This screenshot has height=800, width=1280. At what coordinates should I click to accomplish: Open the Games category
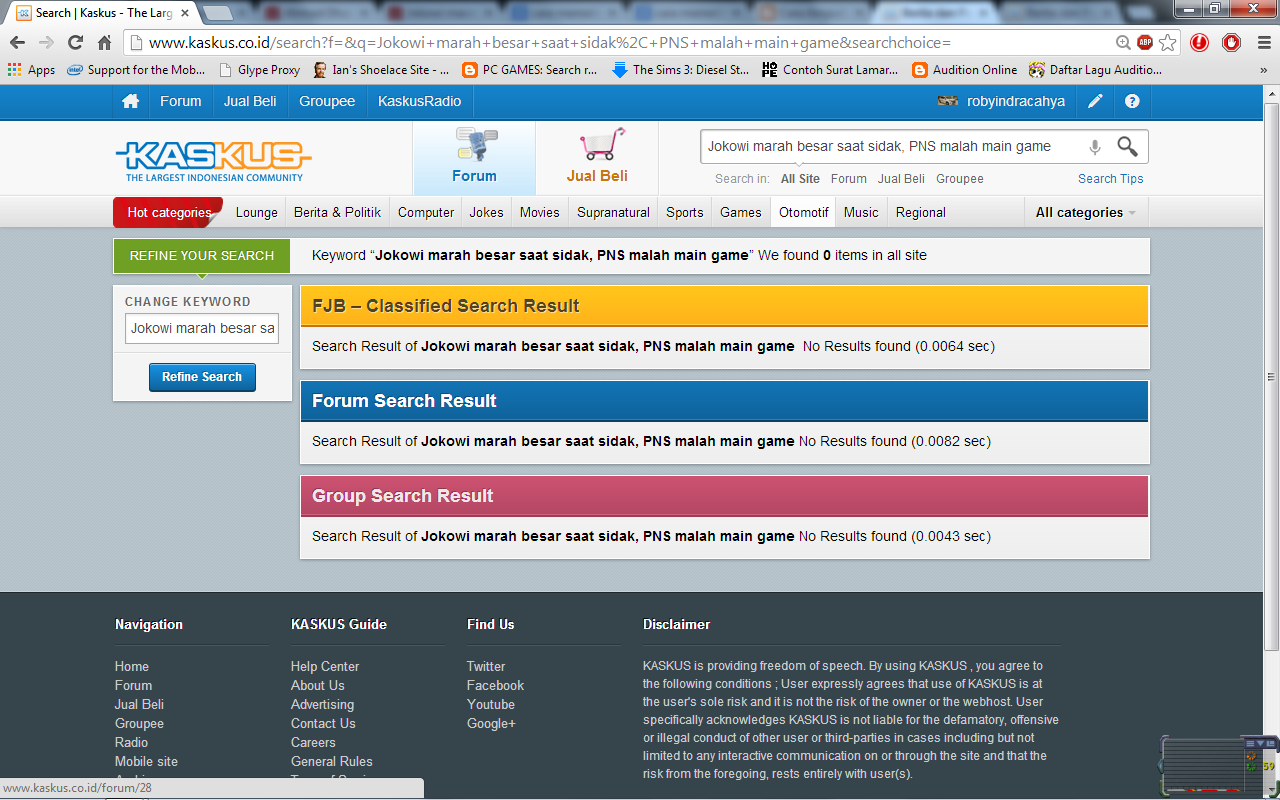pyautogui.click(x=741, y=212)
